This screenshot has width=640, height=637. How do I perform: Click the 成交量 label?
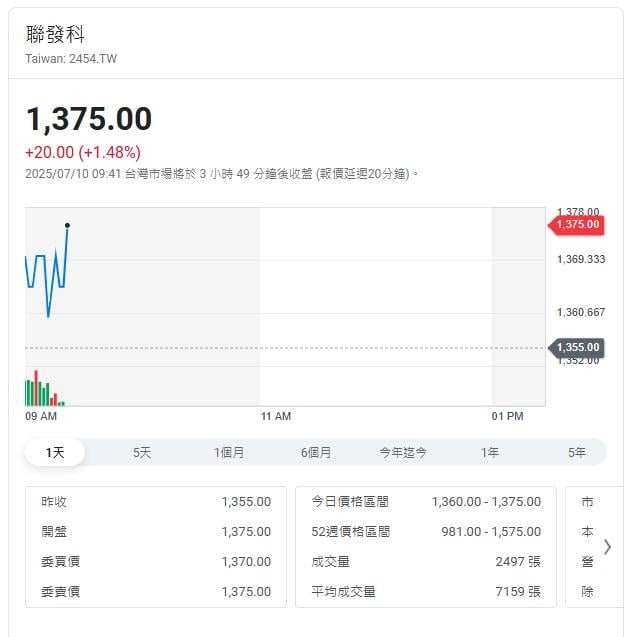[330, 562]
